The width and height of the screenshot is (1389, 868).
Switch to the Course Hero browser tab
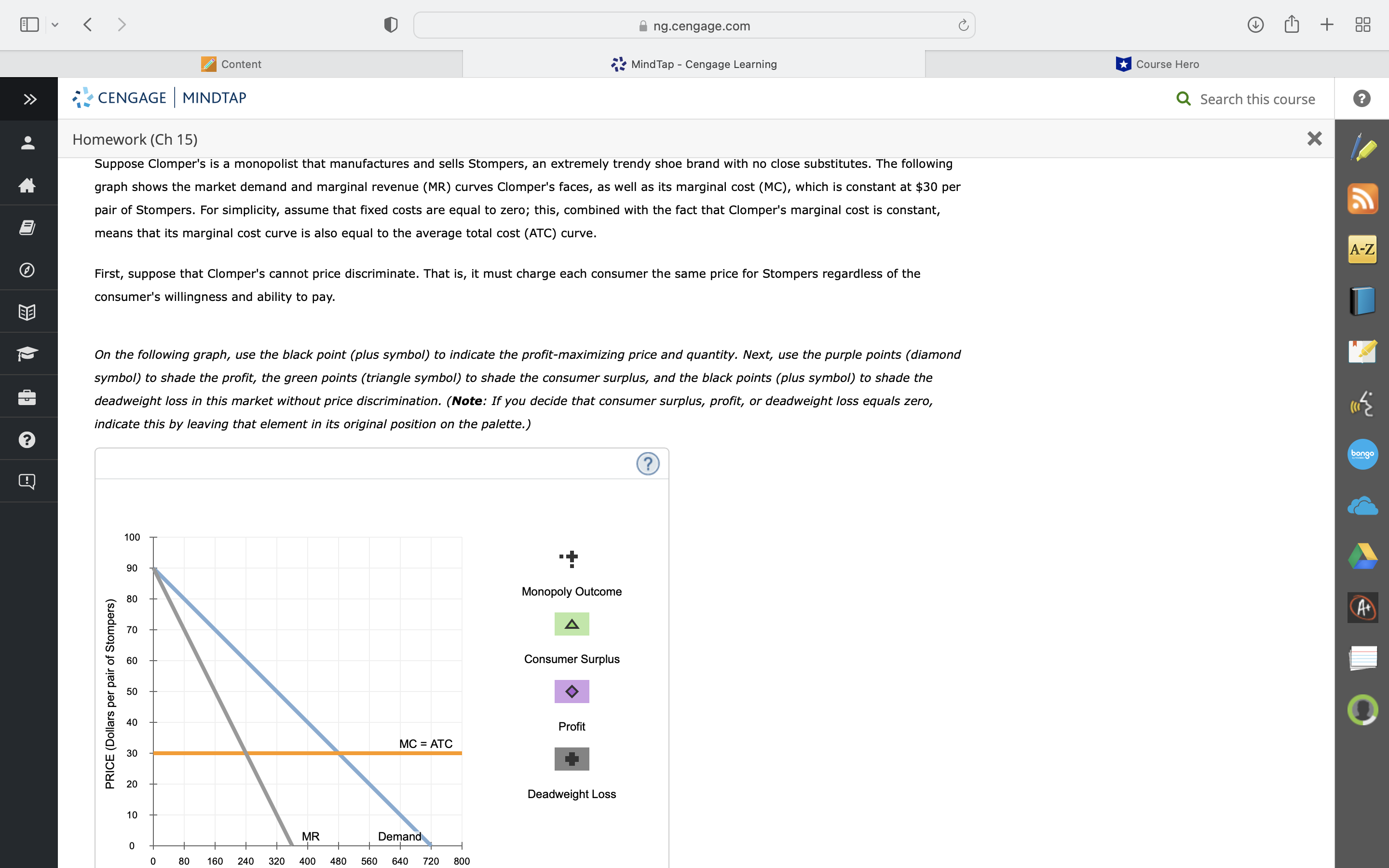point(1156,64)
